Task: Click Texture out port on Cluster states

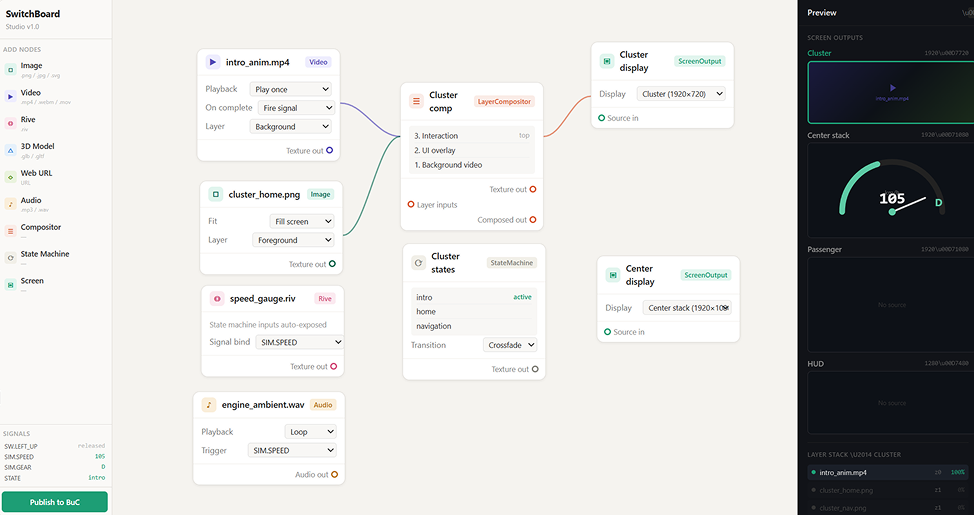Action: pos(535,369)
